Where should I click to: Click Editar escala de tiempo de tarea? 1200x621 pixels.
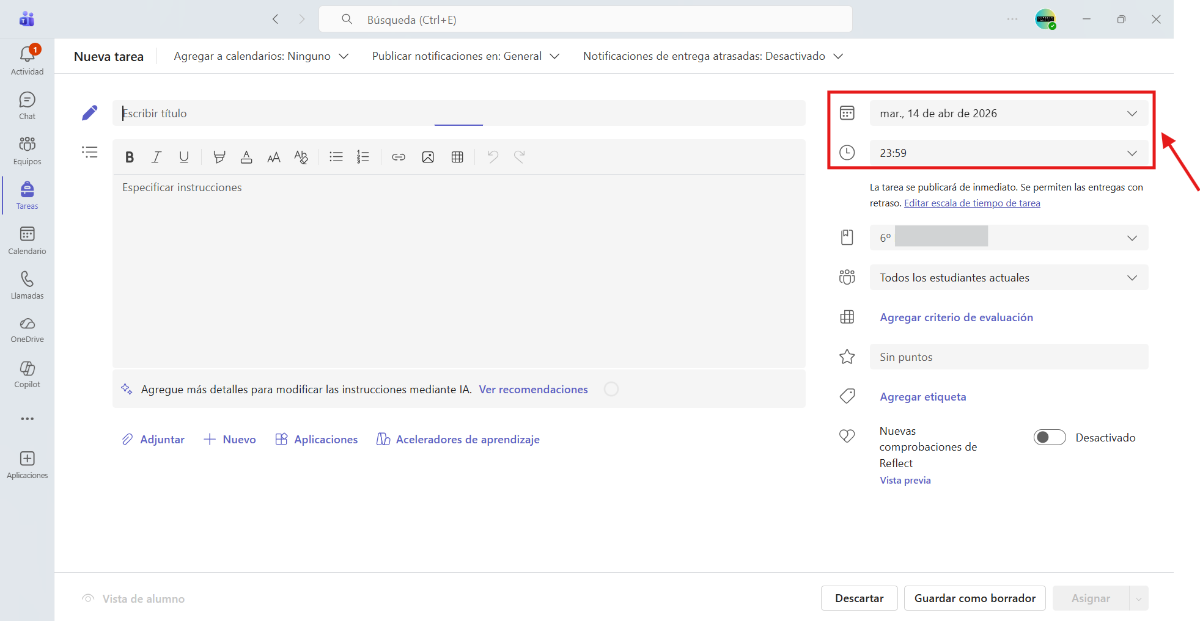point(972,204)
